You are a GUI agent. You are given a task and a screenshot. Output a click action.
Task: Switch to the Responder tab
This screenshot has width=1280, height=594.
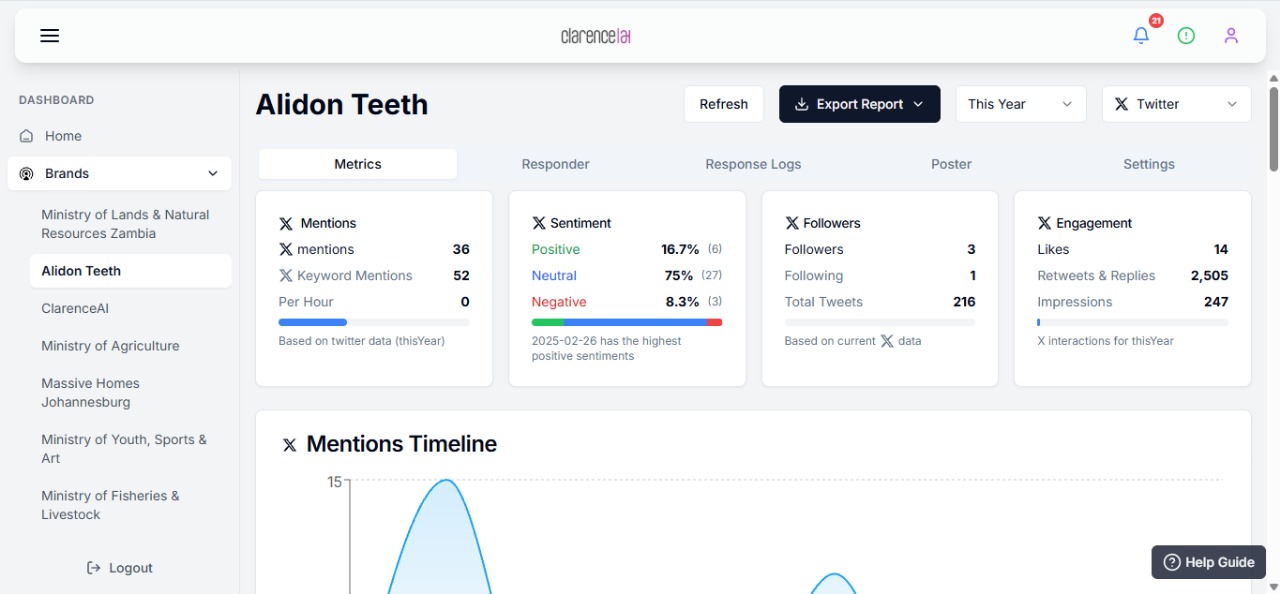click(555, 164)
